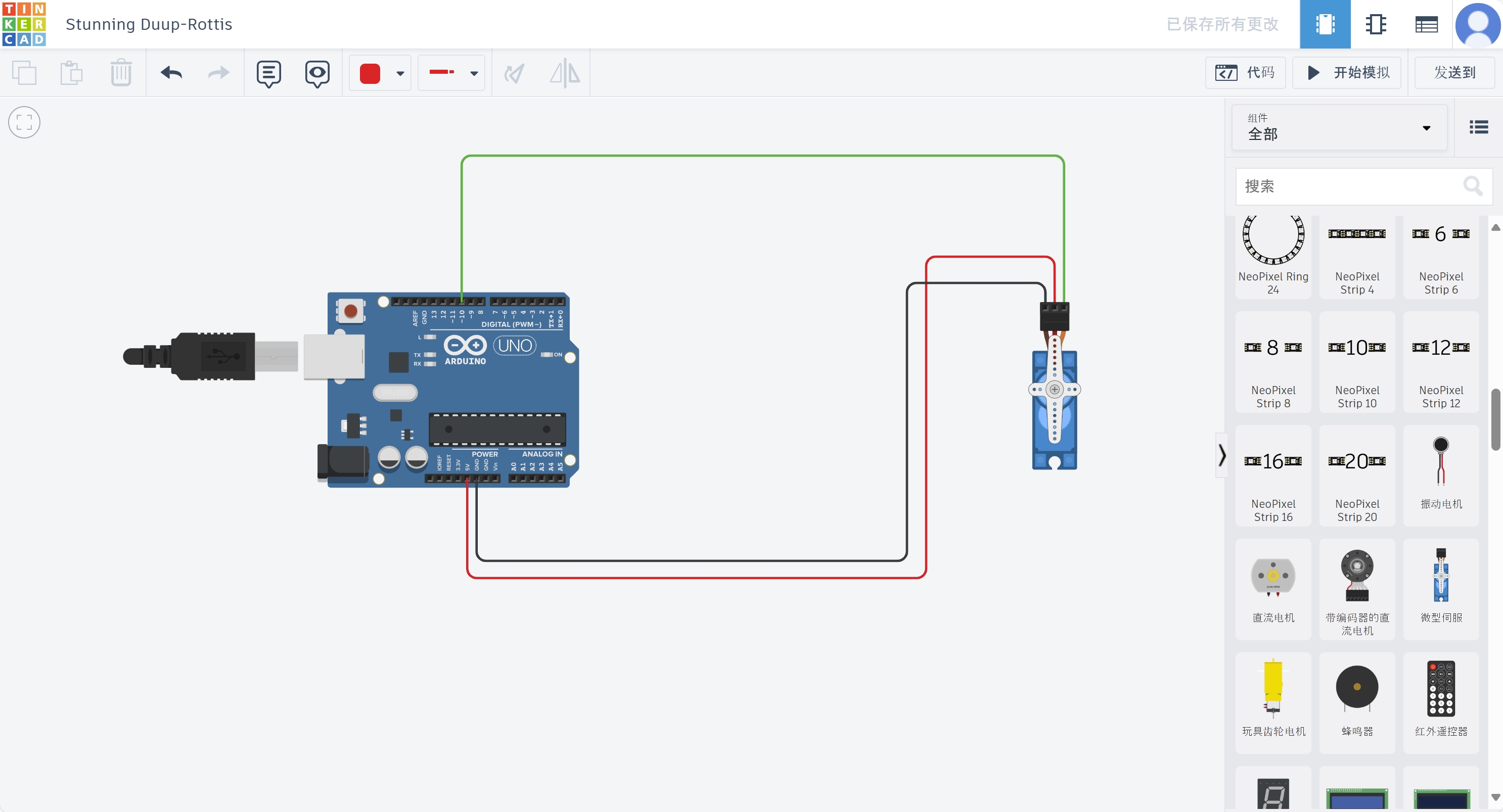Open the wire type dropdown
The image size is (1503, 812).
click(451, 73)
